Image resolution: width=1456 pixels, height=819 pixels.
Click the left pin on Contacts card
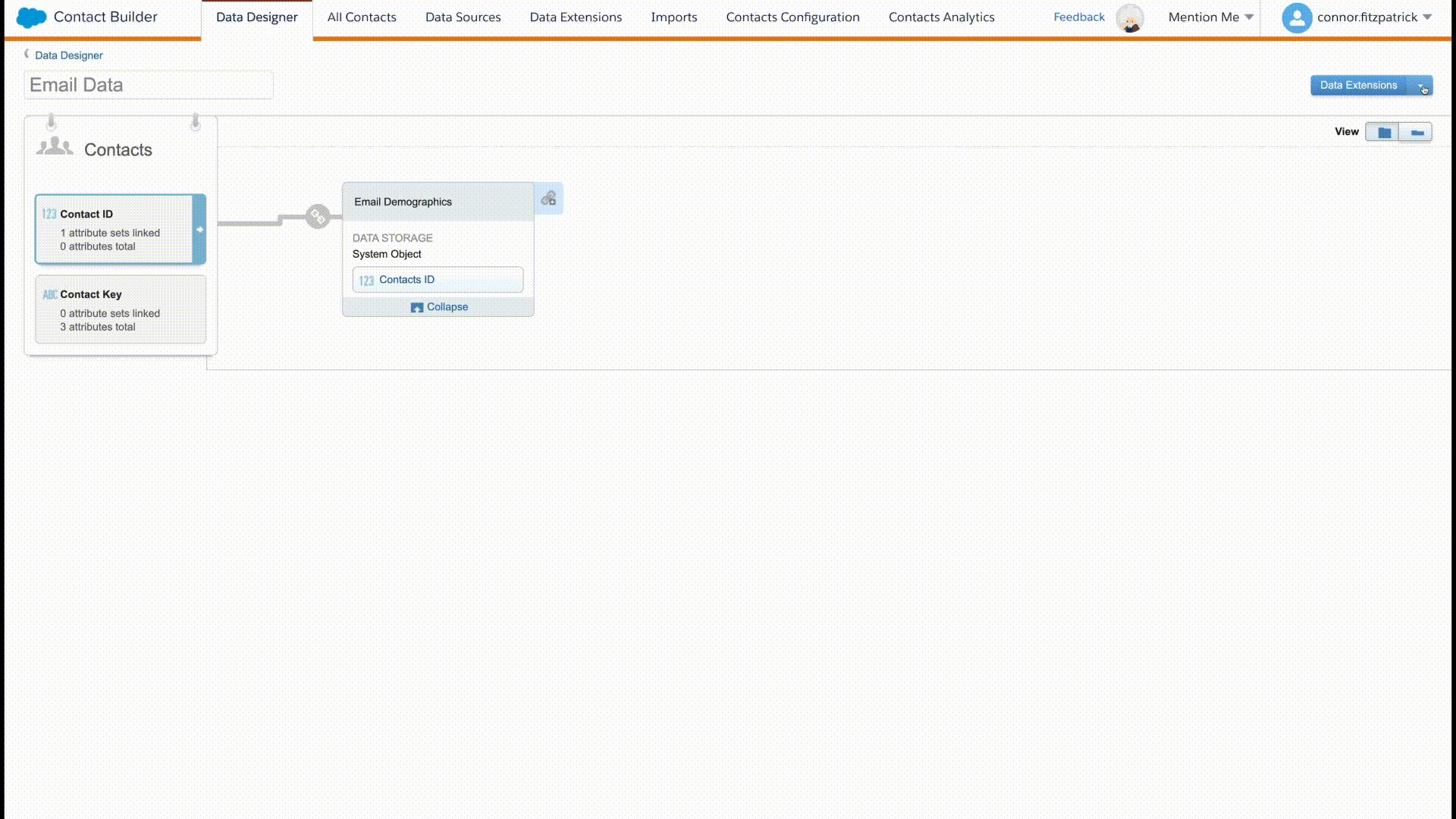click(51, 121)
